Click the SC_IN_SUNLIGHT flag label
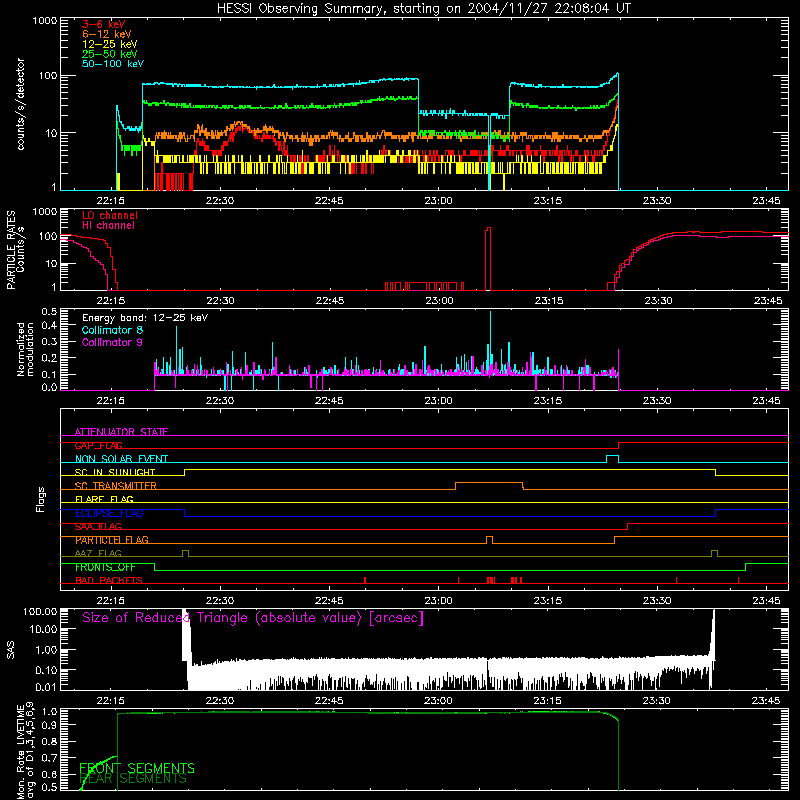 115,472
